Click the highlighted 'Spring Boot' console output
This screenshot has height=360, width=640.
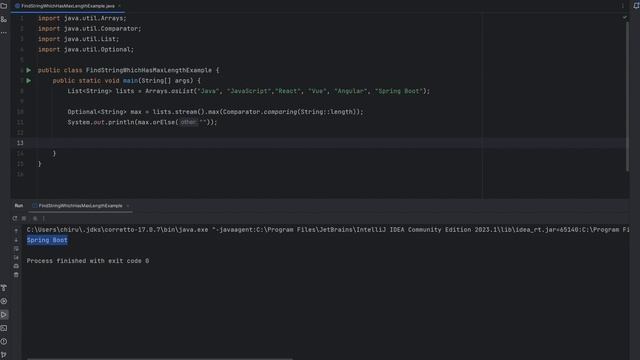[x=47, y=240]
